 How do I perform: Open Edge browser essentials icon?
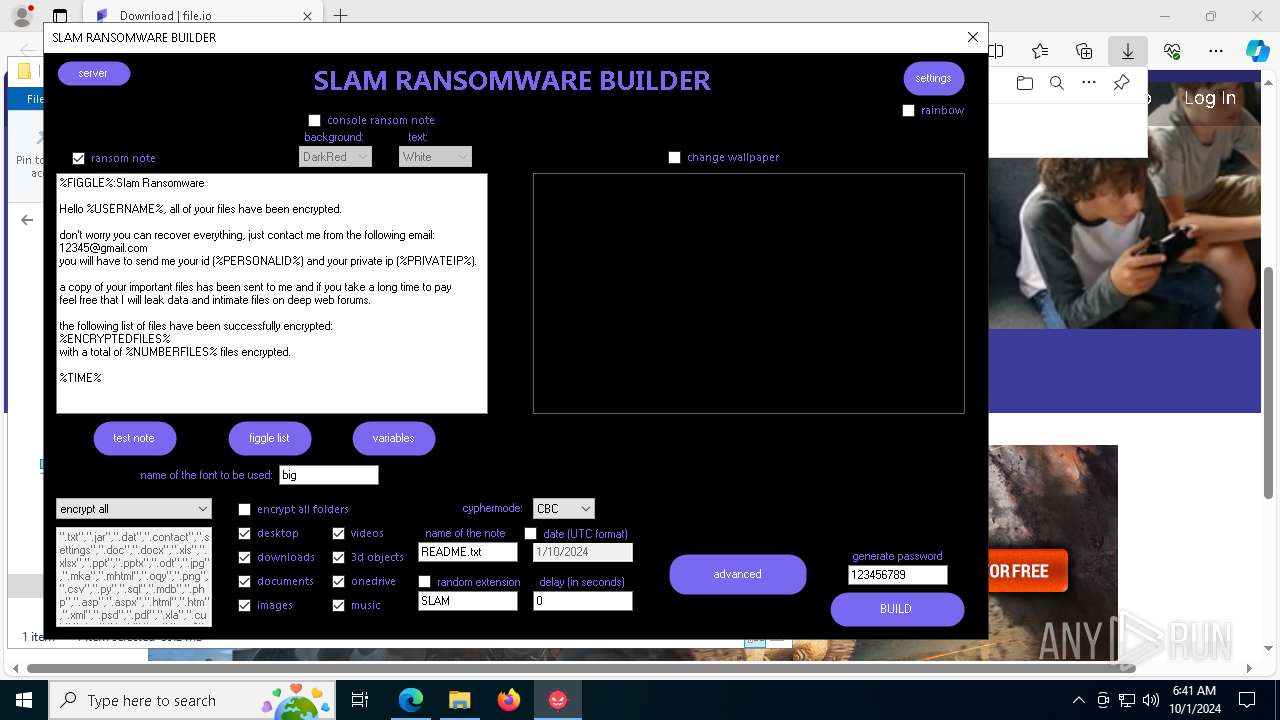pos(1172,51)
